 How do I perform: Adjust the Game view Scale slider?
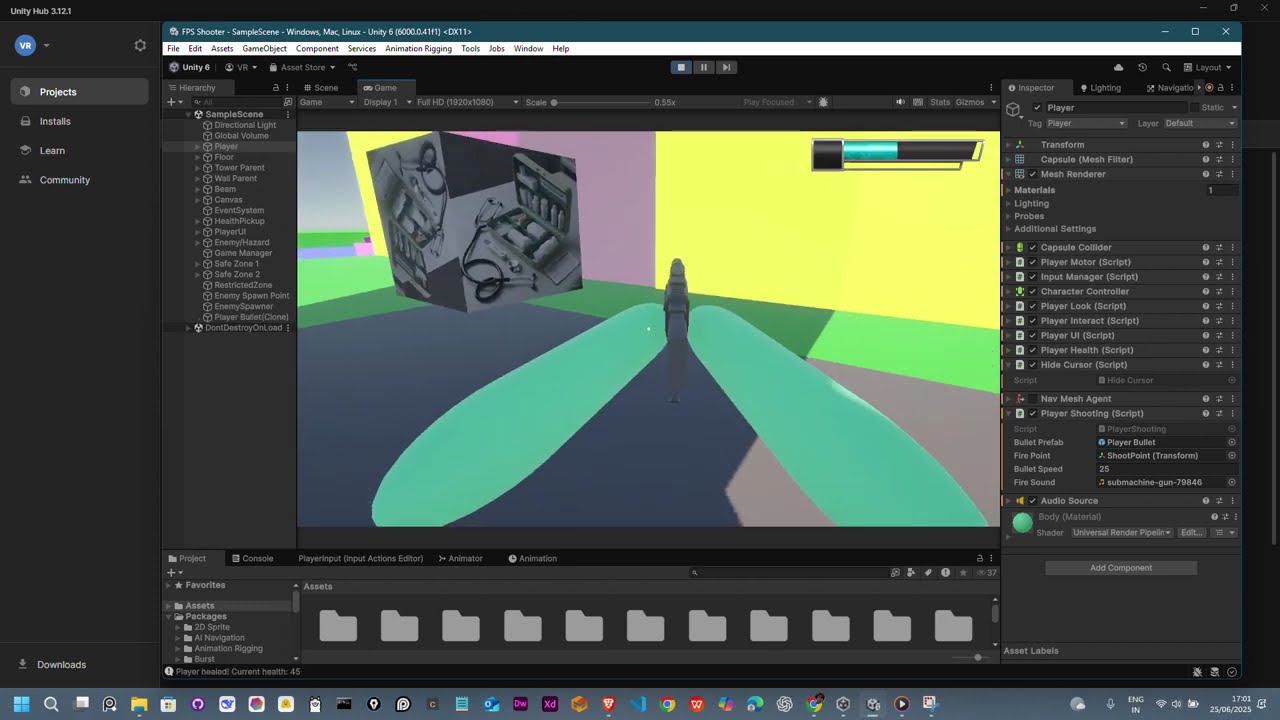coord(600,102)
